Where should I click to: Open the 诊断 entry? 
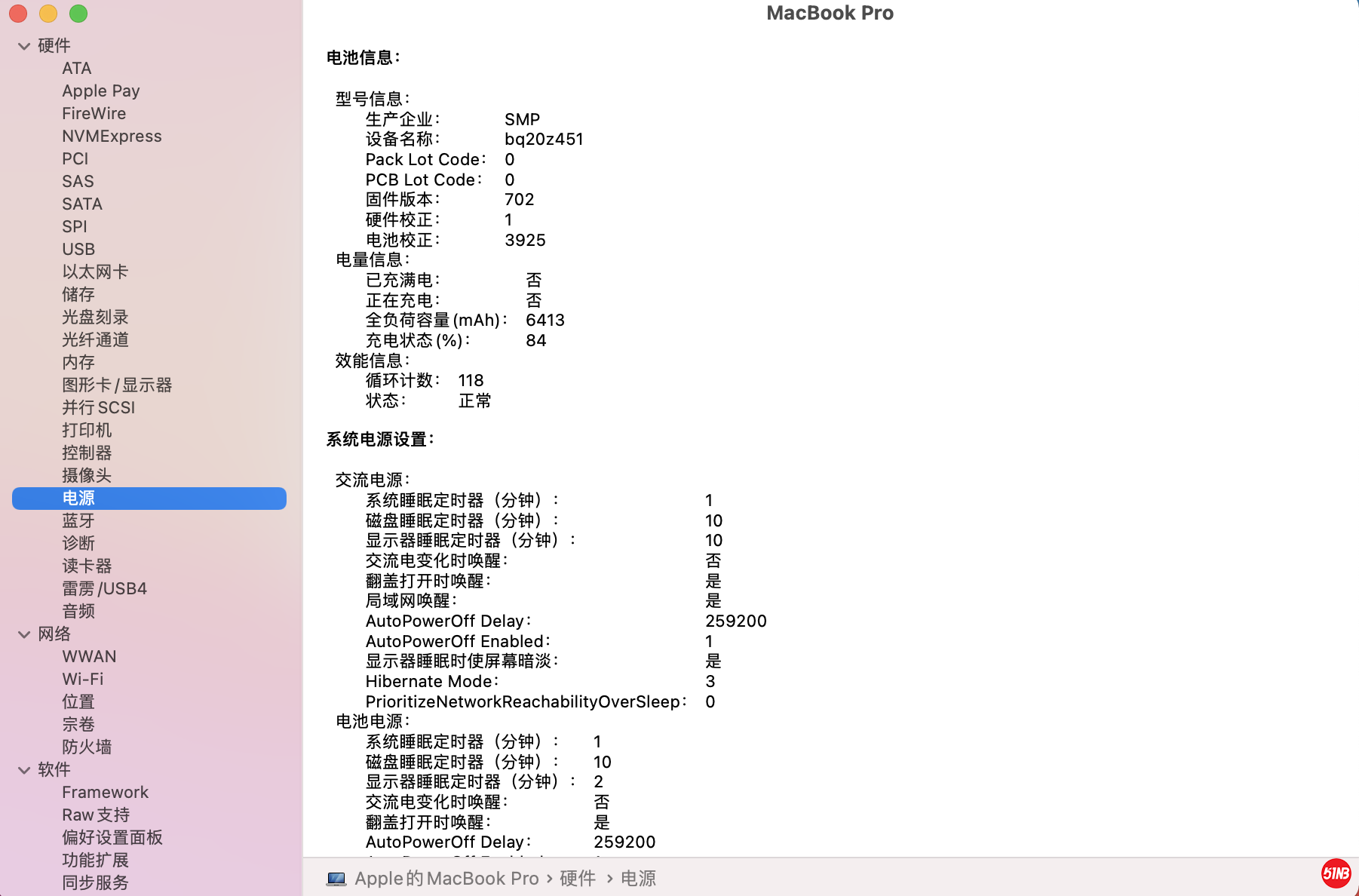(78, 544)
